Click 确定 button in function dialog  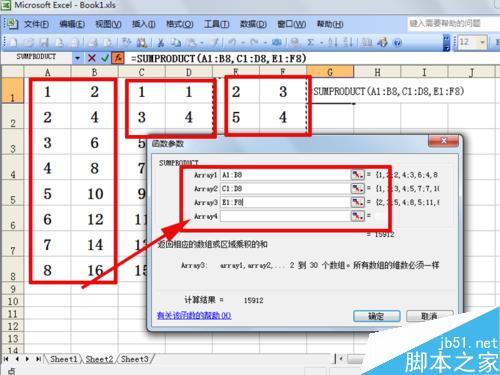[x=377, y=316]
